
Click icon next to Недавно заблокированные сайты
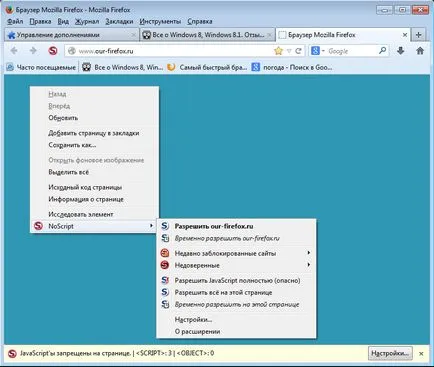[165, 253]
